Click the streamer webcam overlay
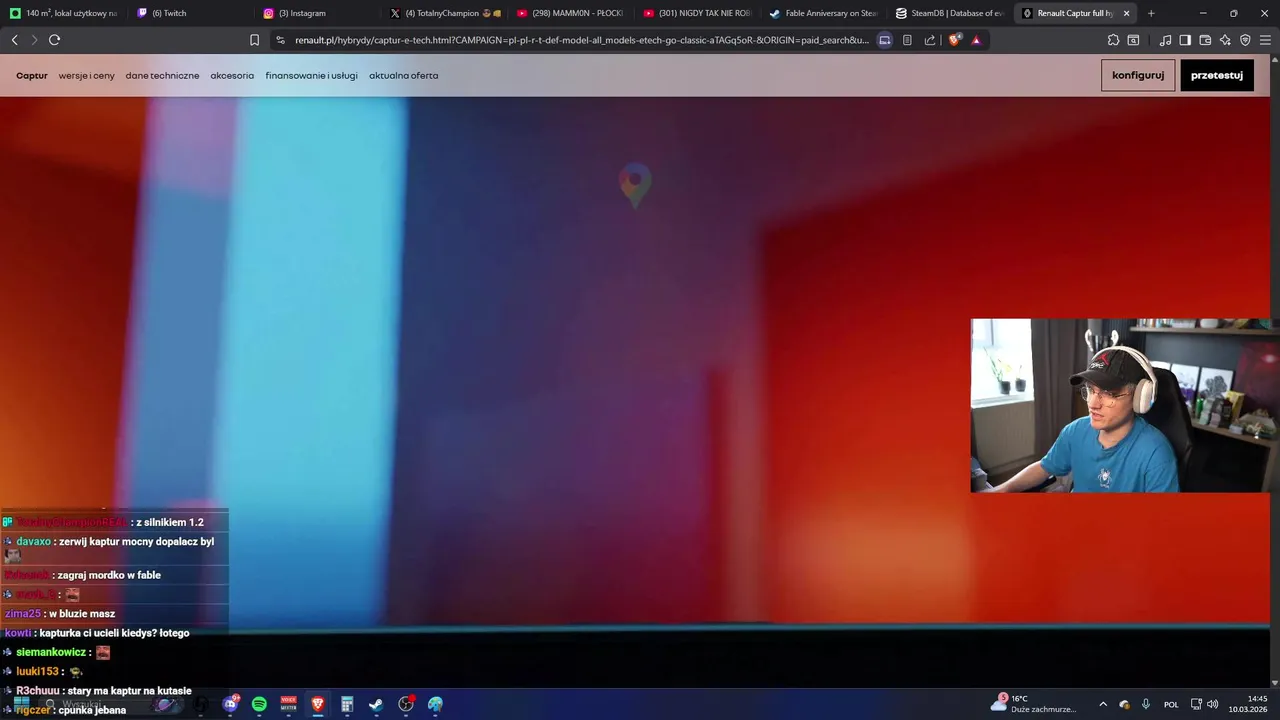 1125,406
